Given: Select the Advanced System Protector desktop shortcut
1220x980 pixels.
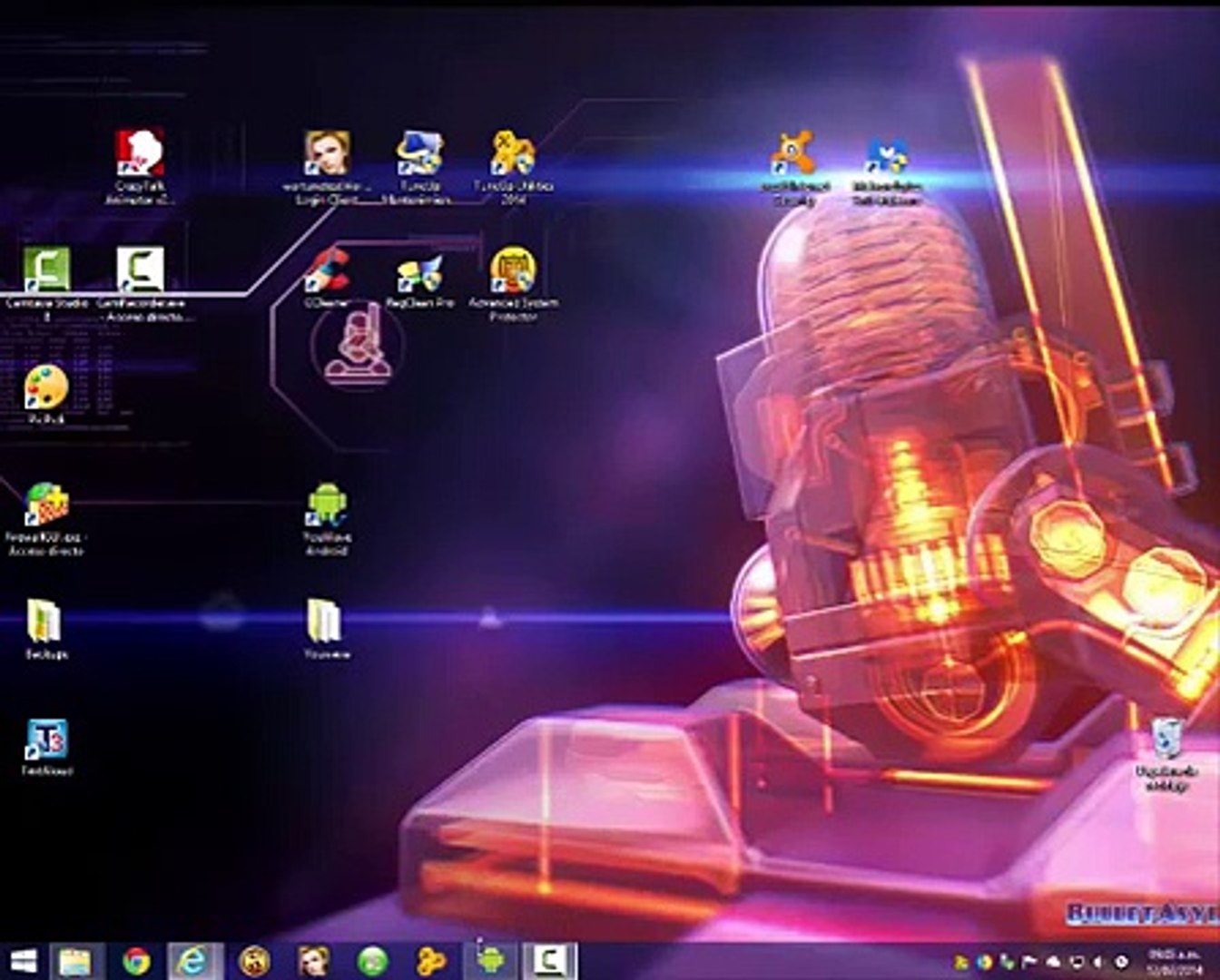Looking at the screenshot, I should pyautogui.click(x=513, y=284).
